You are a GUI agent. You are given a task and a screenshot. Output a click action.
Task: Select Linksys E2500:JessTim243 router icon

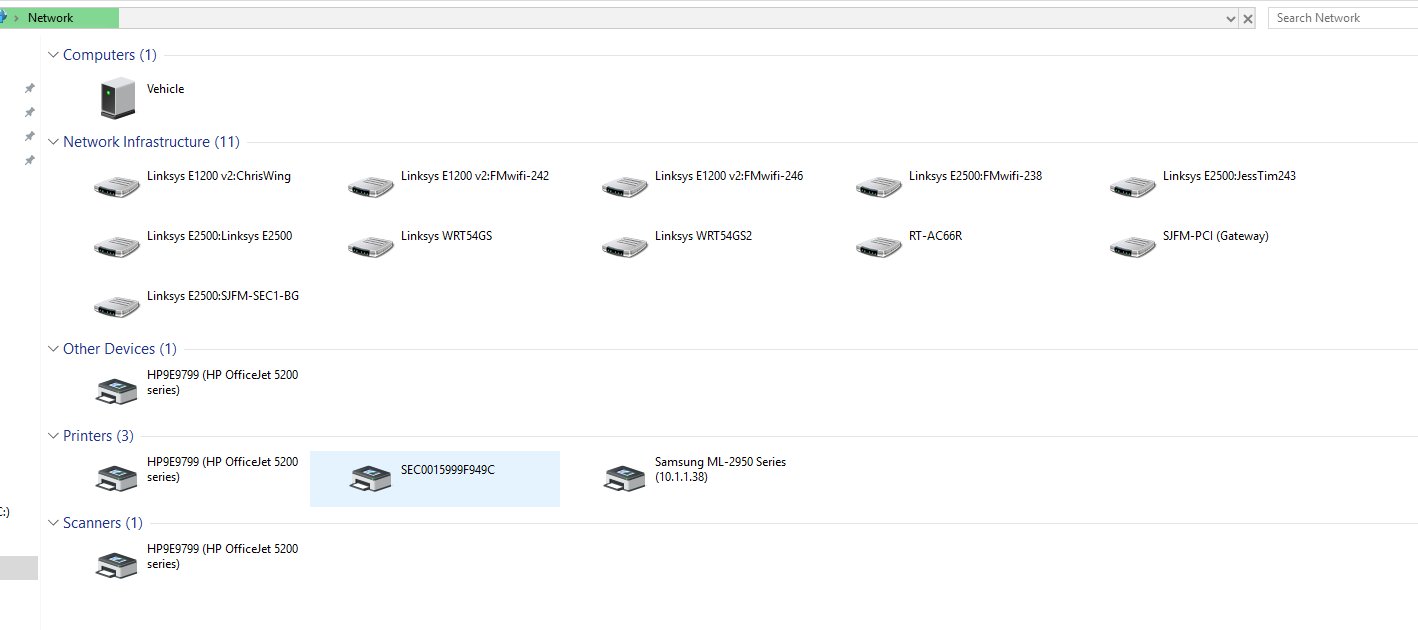click(1133, 186)
